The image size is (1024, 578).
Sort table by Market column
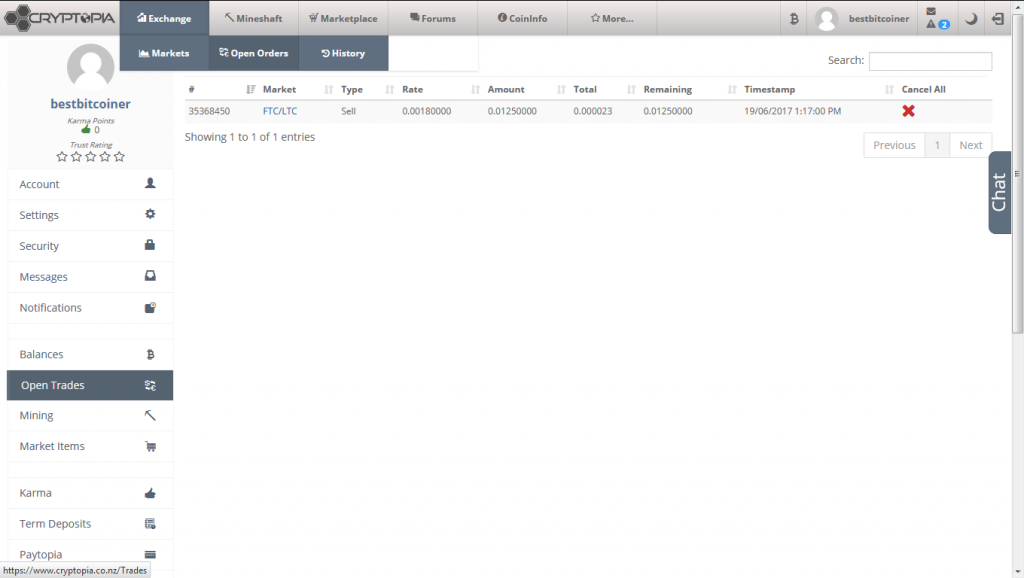click(x=298, y=89)
